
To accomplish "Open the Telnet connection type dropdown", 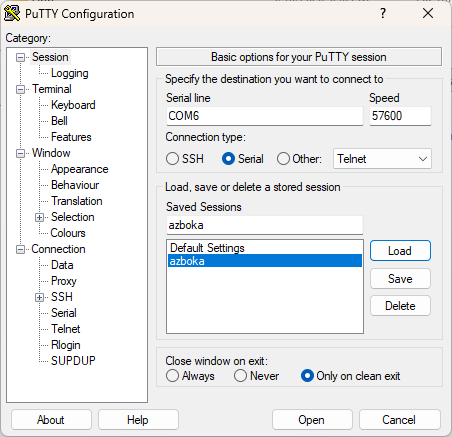I will click(382, 159).
